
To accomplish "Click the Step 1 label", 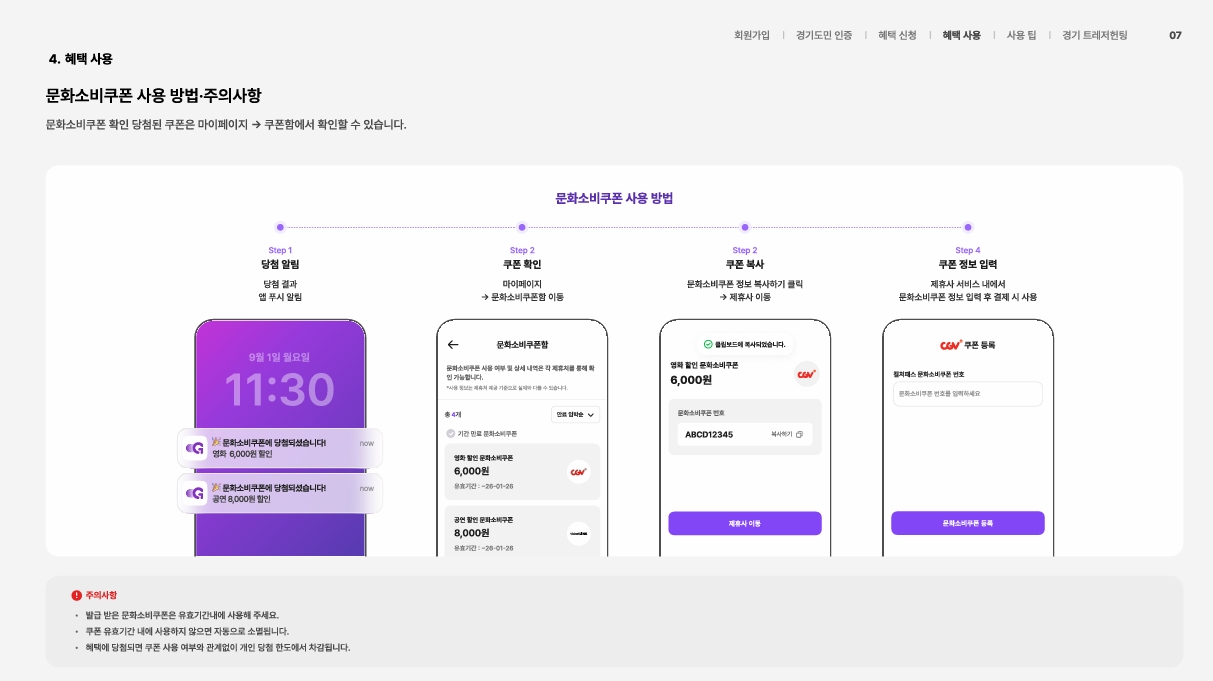I will click(280, 250).
